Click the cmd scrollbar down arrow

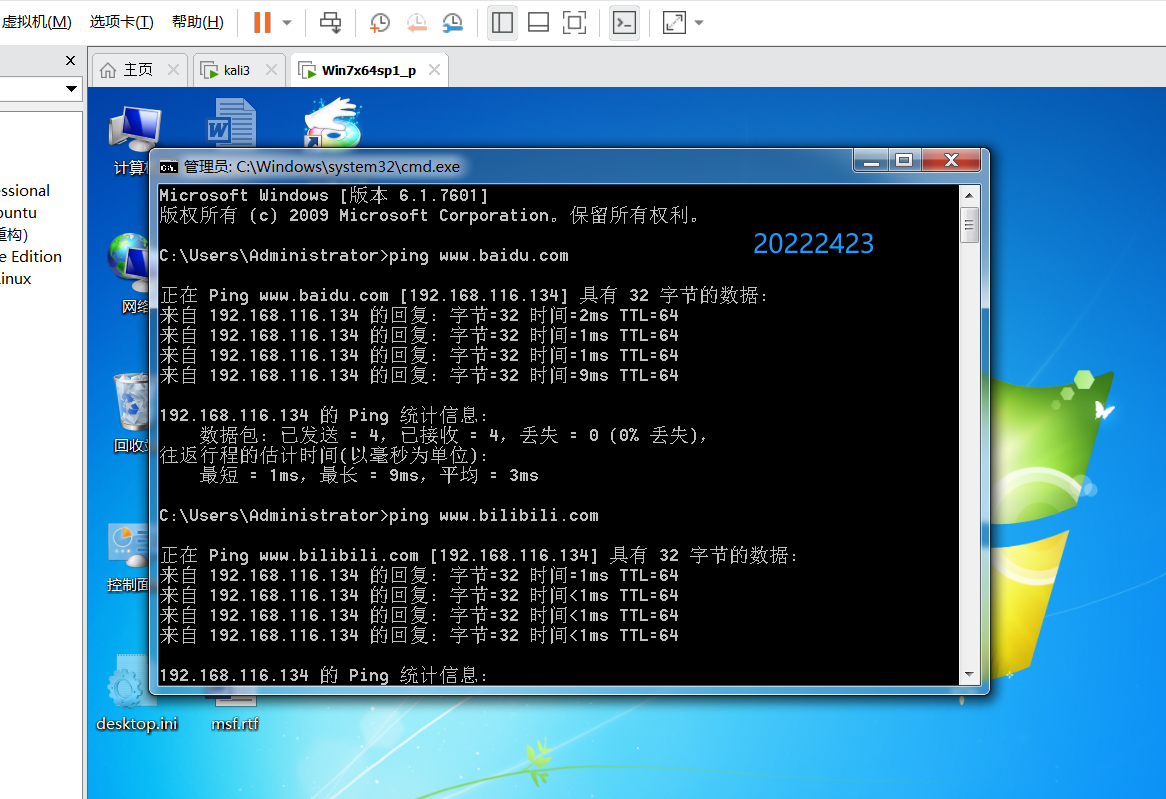pos(969,674)
